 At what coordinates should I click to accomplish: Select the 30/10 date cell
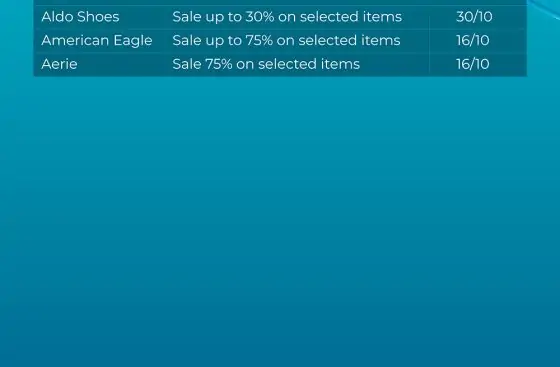coord(474,17)
